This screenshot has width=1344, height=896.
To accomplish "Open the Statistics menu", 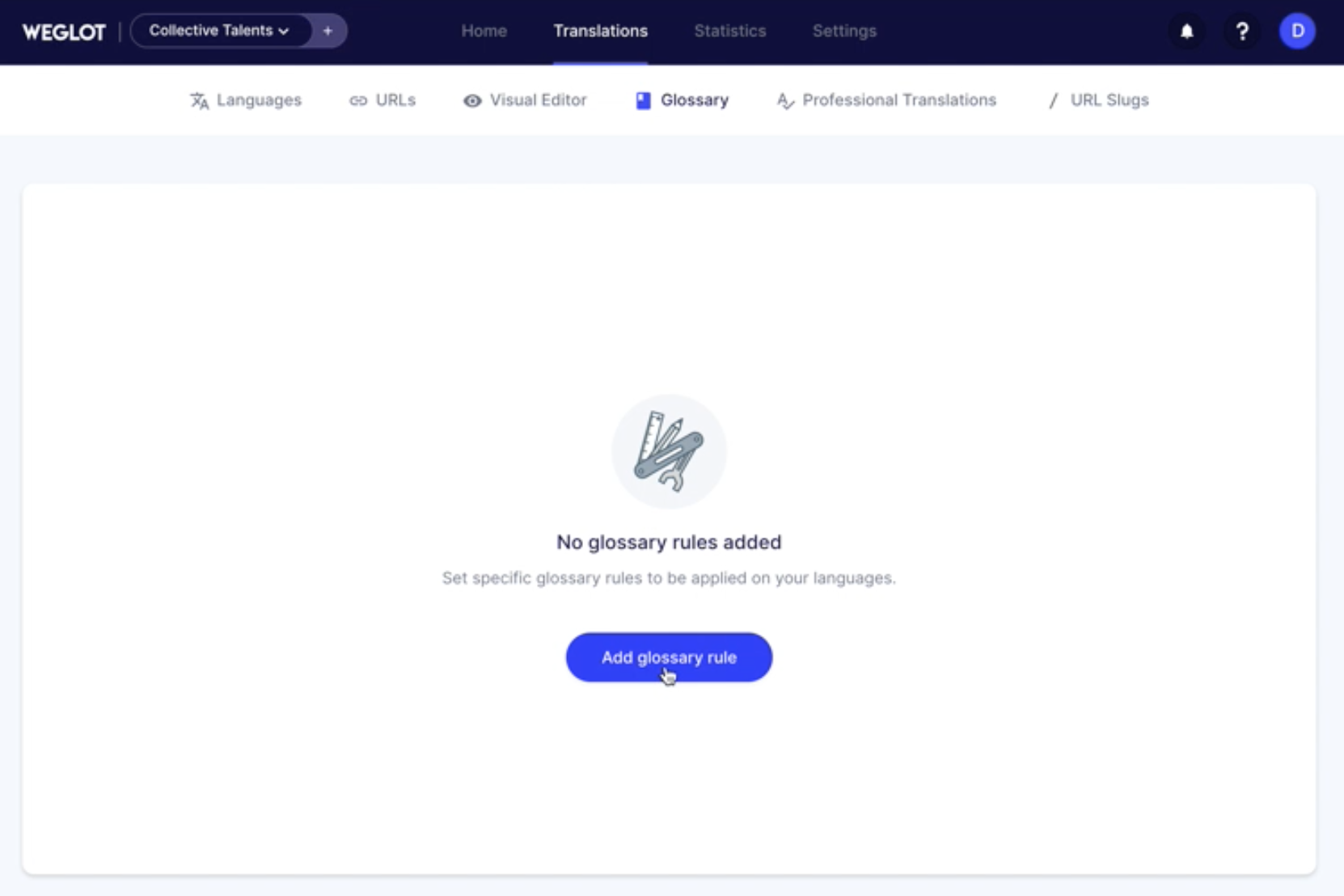I will coord(729,31).
